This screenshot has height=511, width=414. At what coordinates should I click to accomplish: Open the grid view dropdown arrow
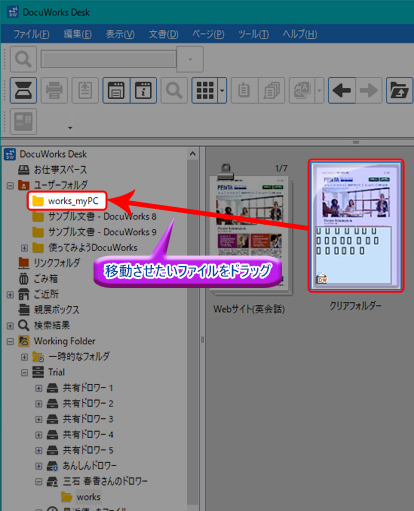(x=222, y=90)
